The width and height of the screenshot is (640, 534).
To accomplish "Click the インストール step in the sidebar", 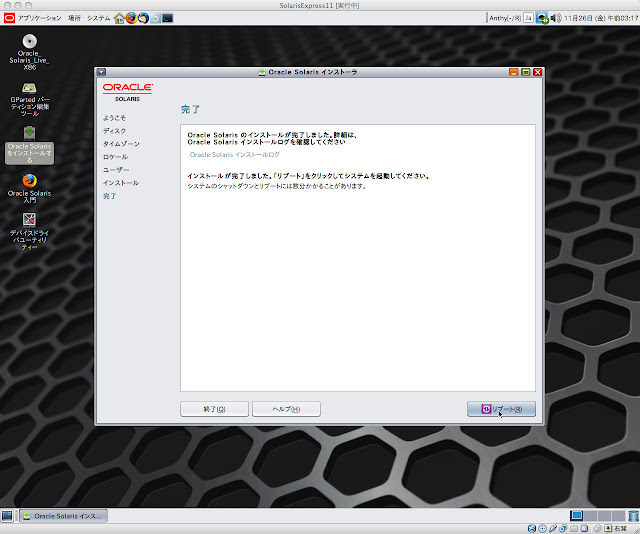I will [121, 183].
